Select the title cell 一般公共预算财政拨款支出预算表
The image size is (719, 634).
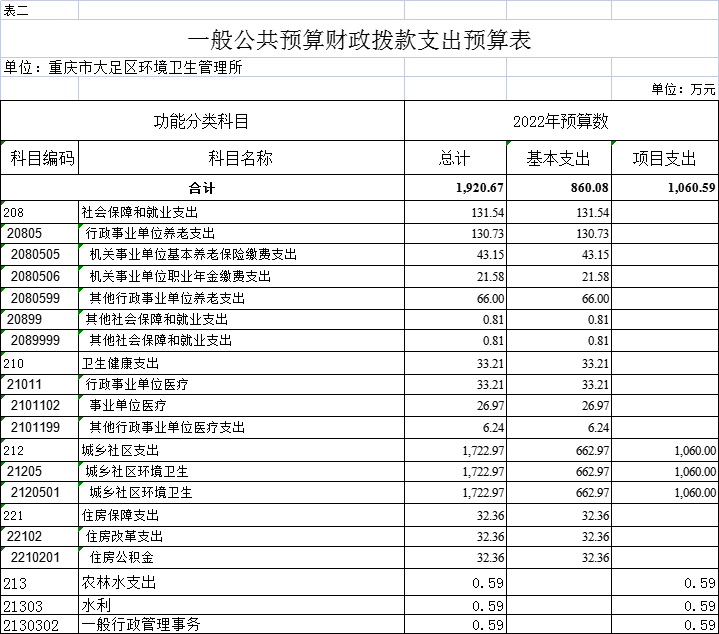tap(360, 39)
